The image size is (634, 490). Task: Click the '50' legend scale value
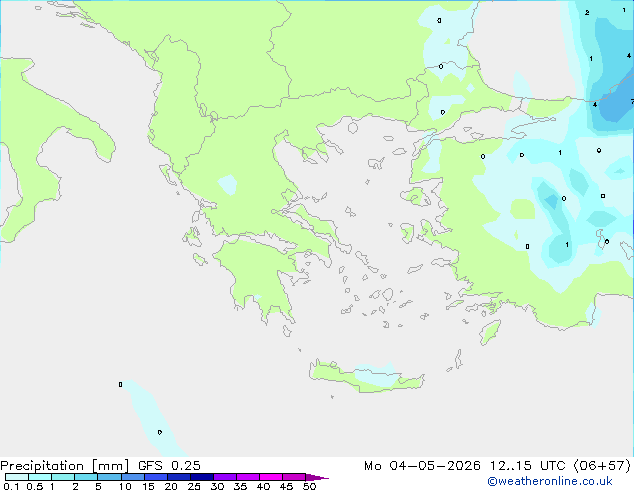click(309, 486)
